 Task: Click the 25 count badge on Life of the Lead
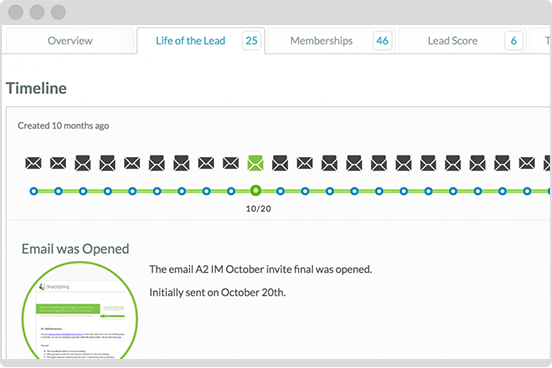[251, 41]
